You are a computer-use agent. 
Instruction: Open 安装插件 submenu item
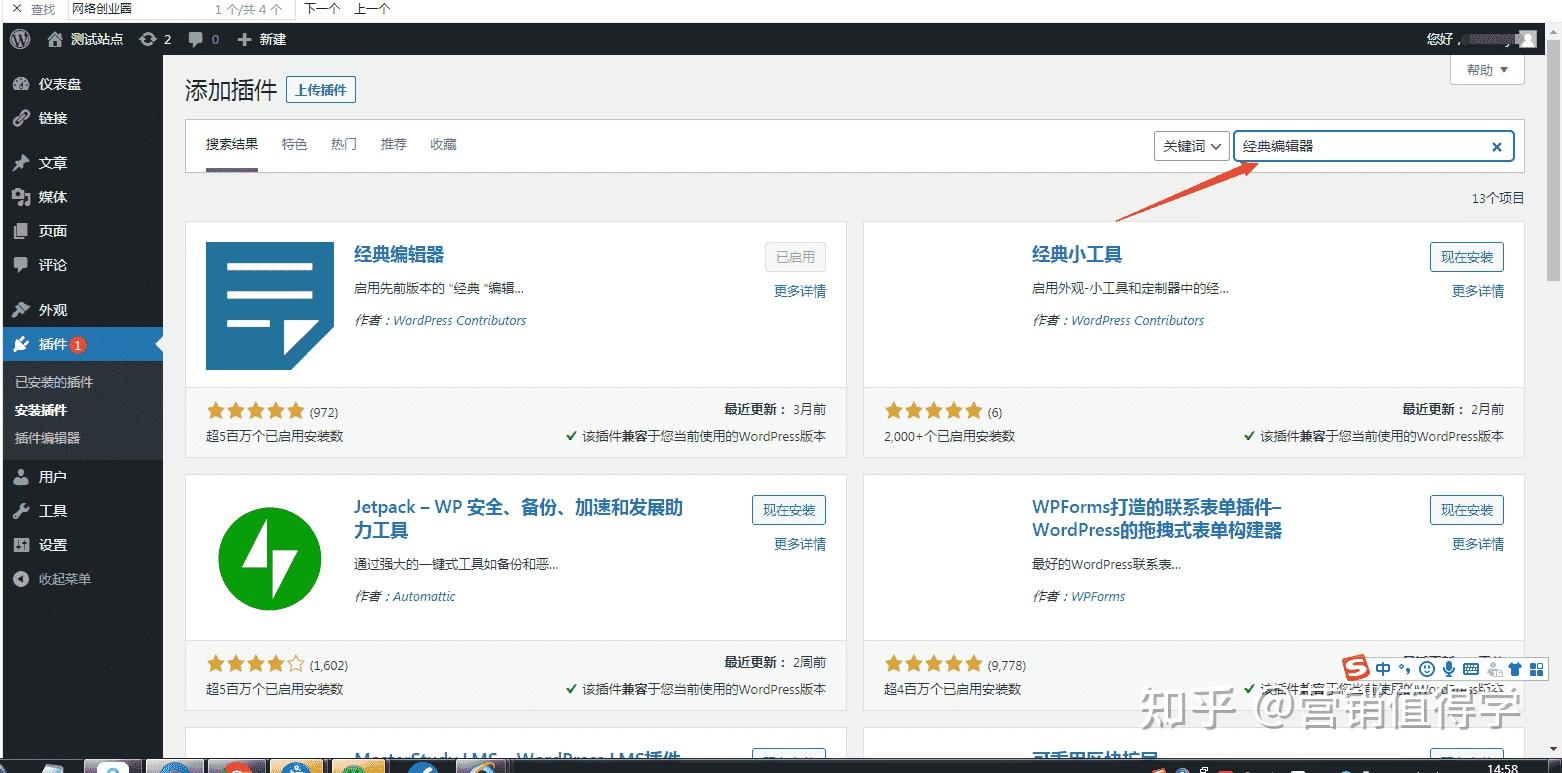(41, 410)
